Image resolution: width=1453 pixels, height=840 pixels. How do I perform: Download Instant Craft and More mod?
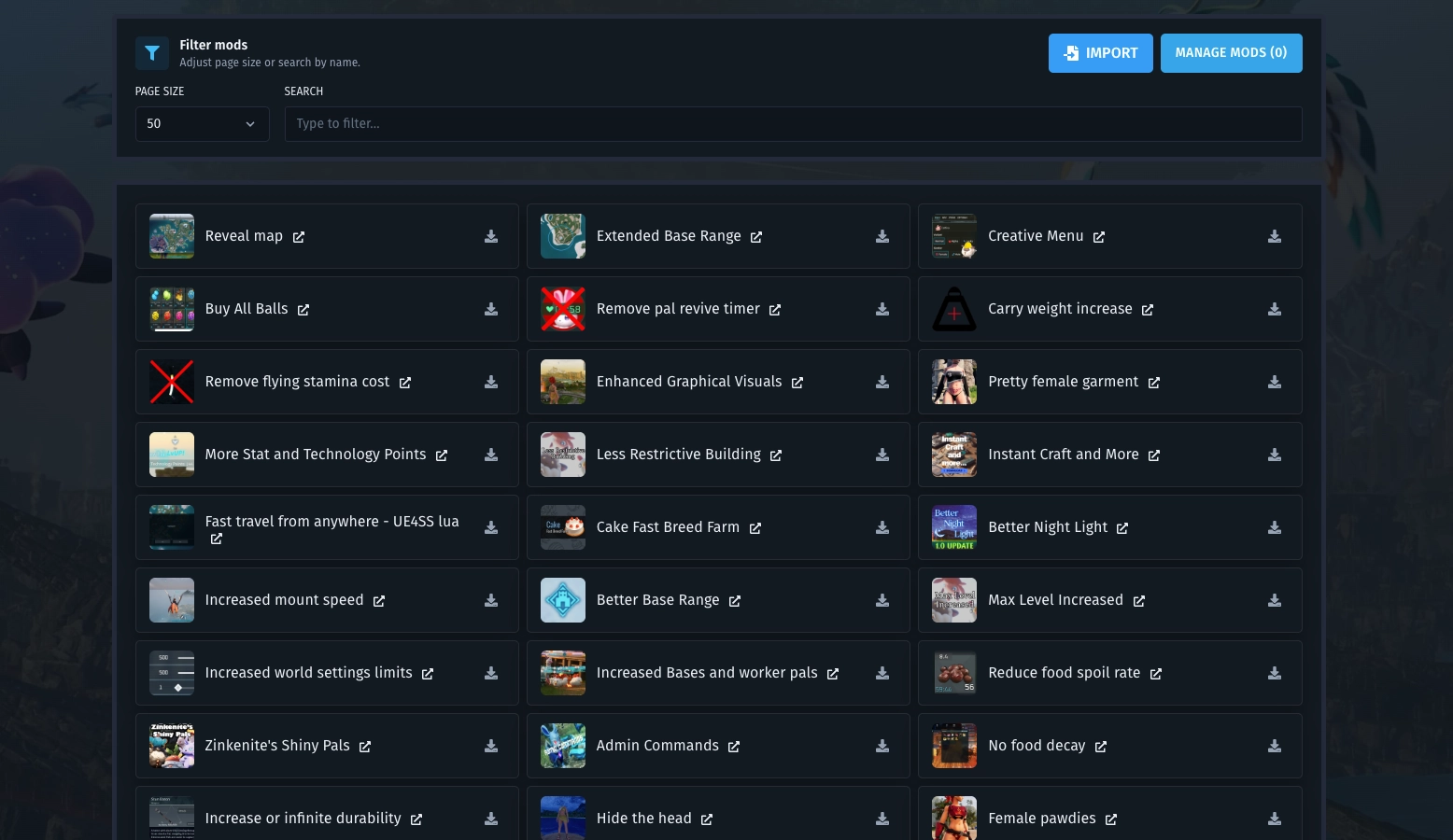(x=1275, y=455)
